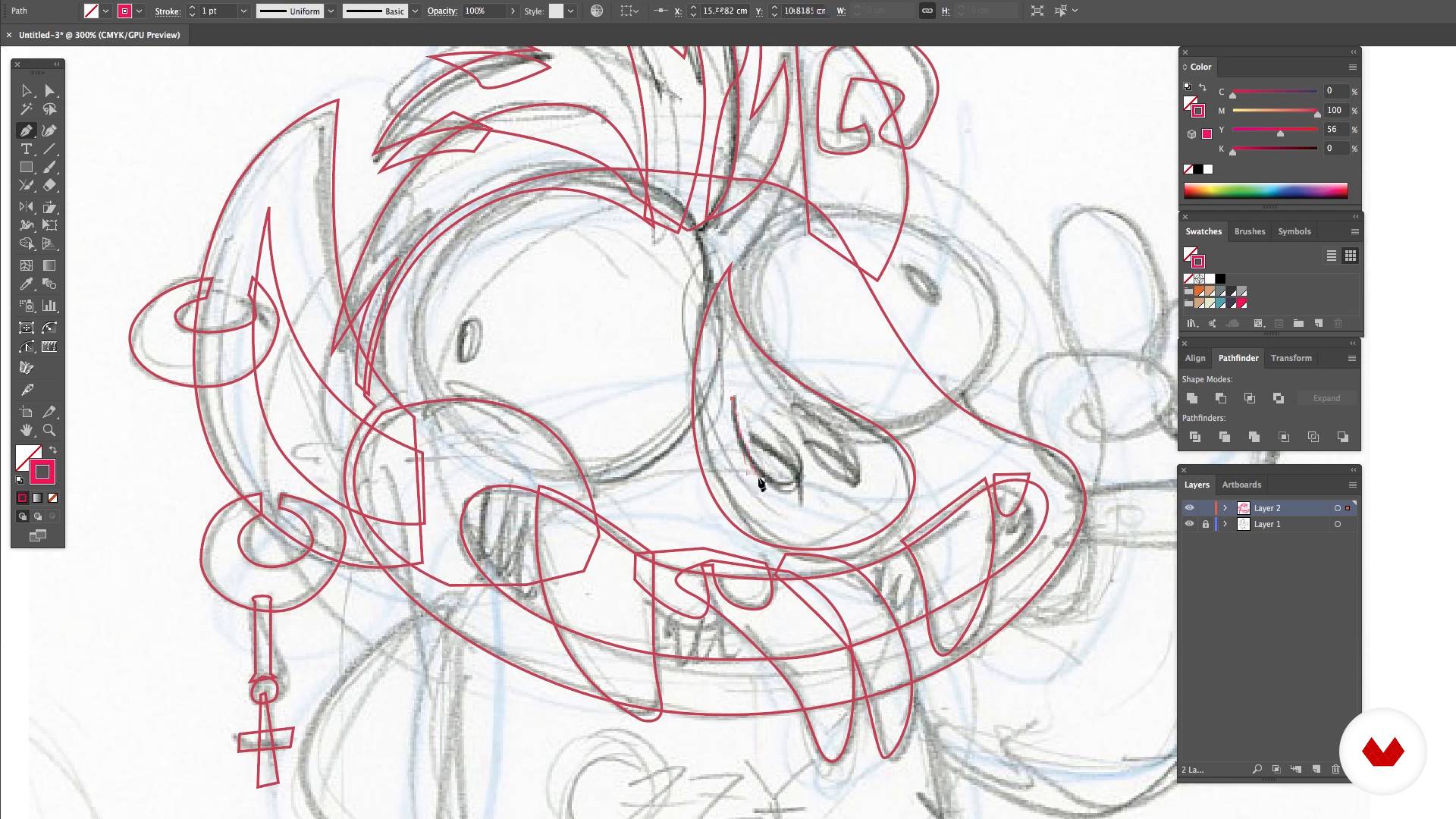Toggle Layer 1 target circle
1456x819 pixels.
coord(1337,524)
